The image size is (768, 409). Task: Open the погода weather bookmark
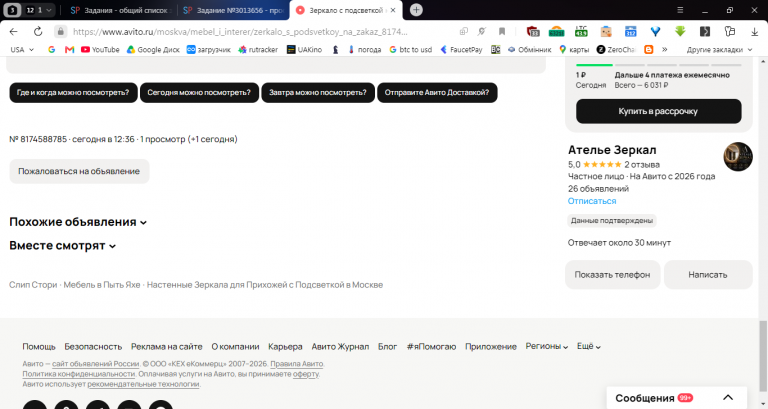coord(364,49)
